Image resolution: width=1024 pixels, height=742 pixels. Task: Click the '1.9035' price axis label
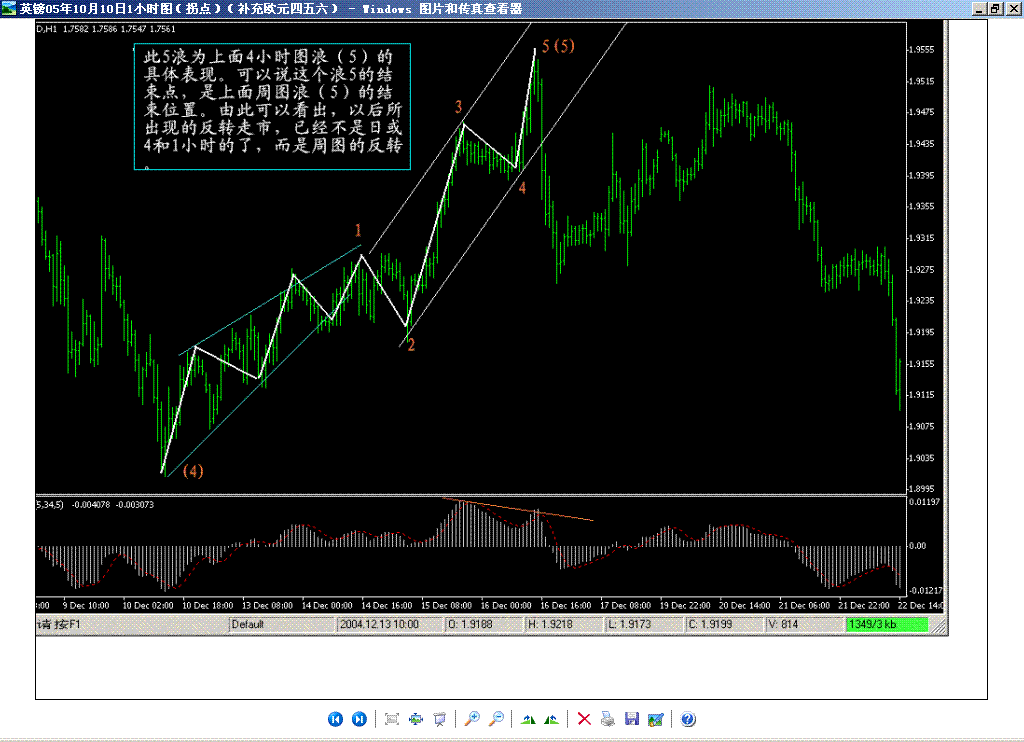point(921,458)
